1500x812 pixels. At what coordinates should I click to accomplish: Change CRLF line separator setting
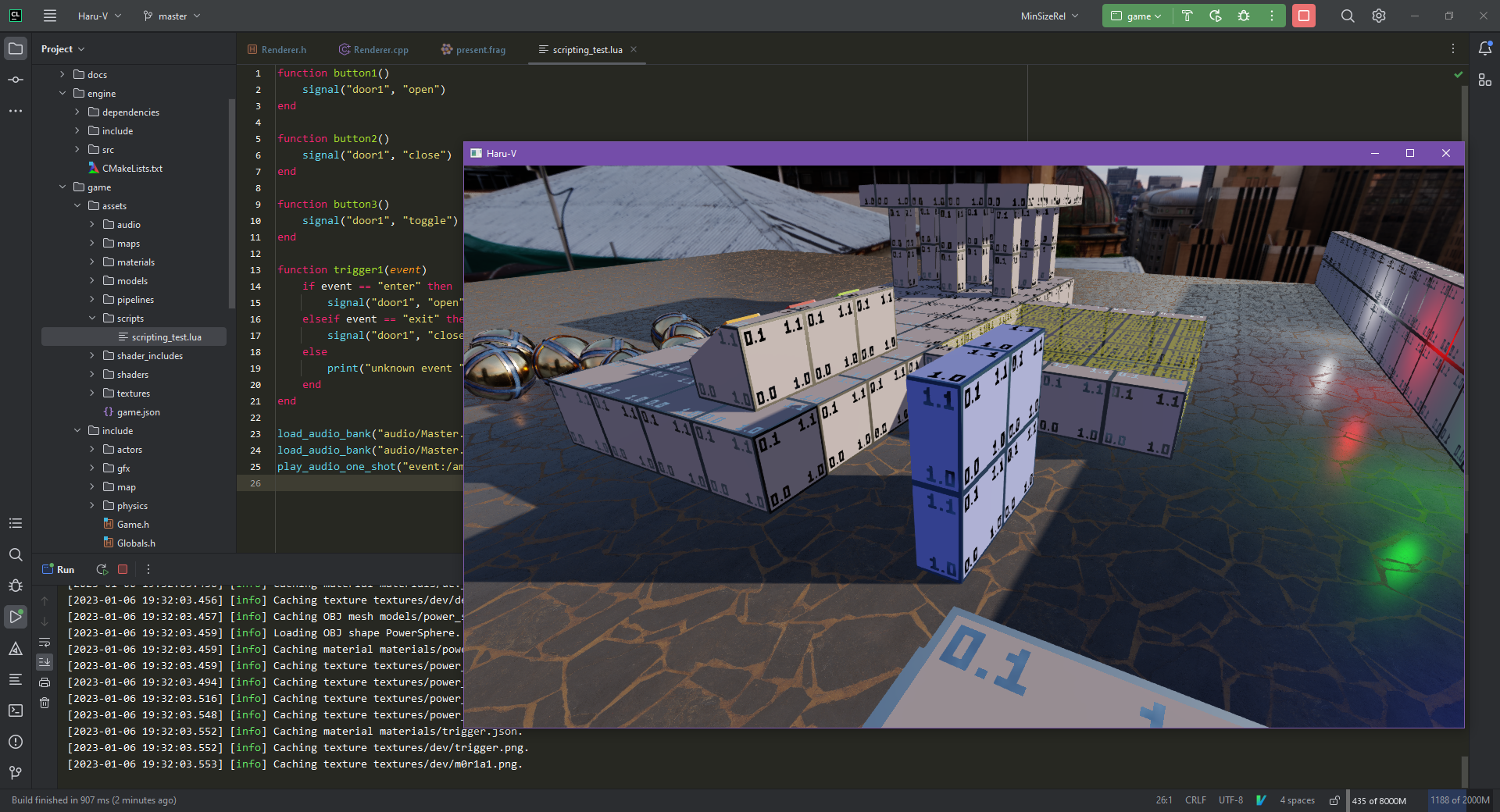tap(1195, 800)
